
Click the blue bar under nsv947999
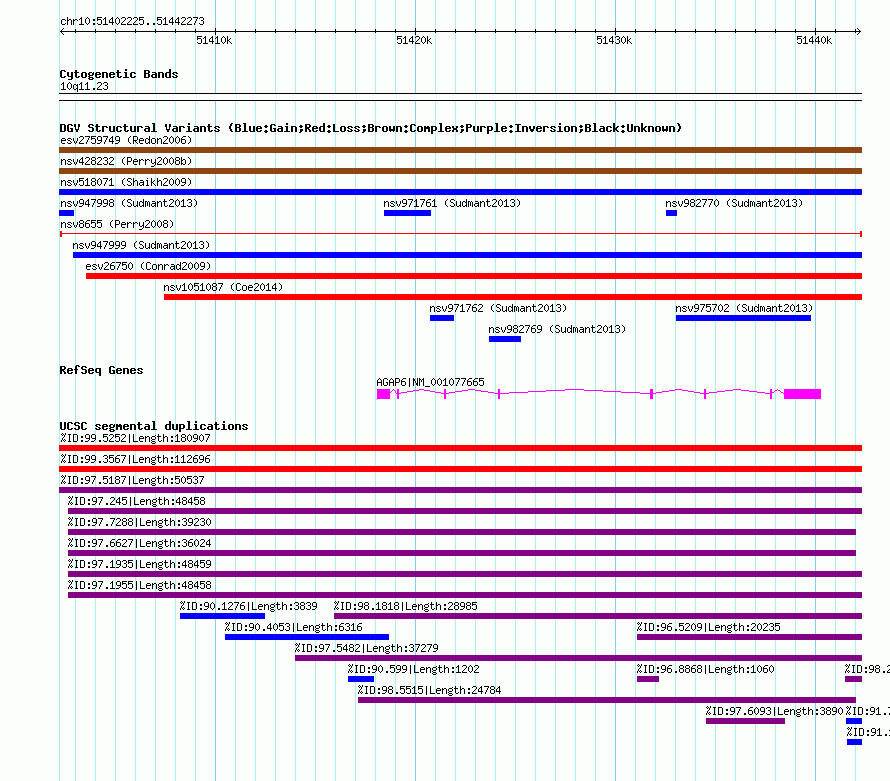467,255
